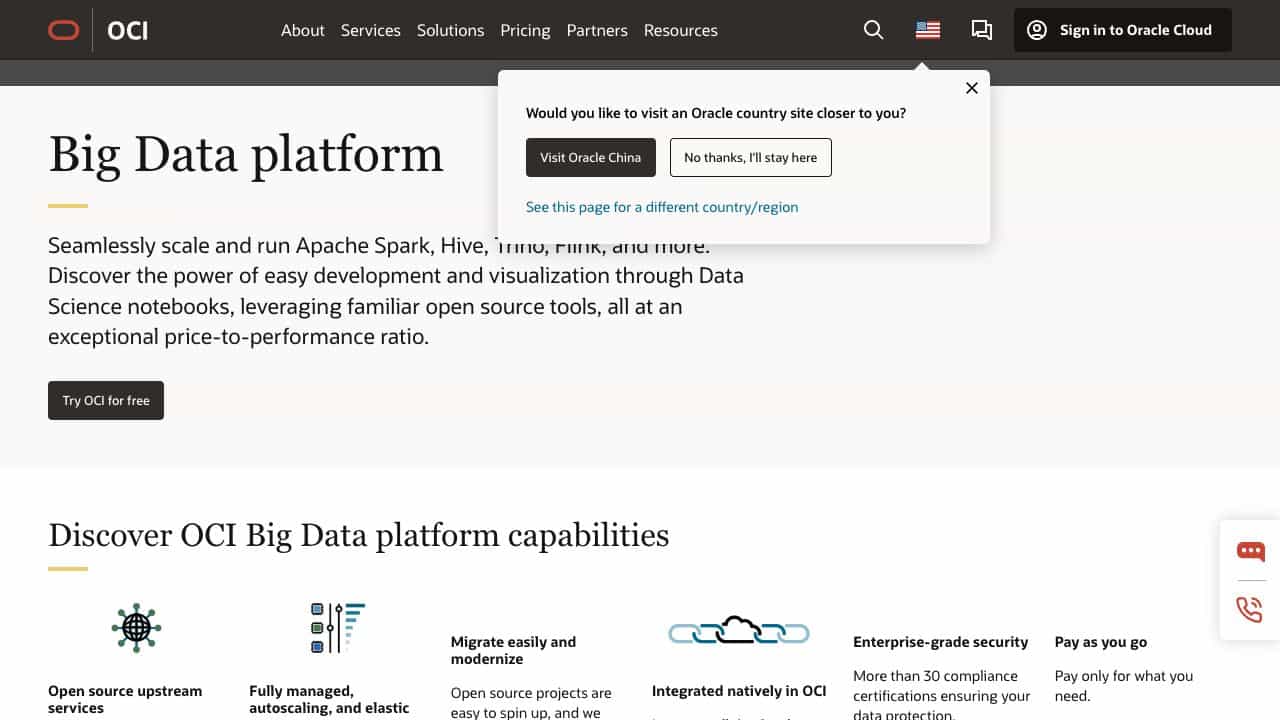
Task: Open the Pricing menu
Action: click(x=526, y=30)
